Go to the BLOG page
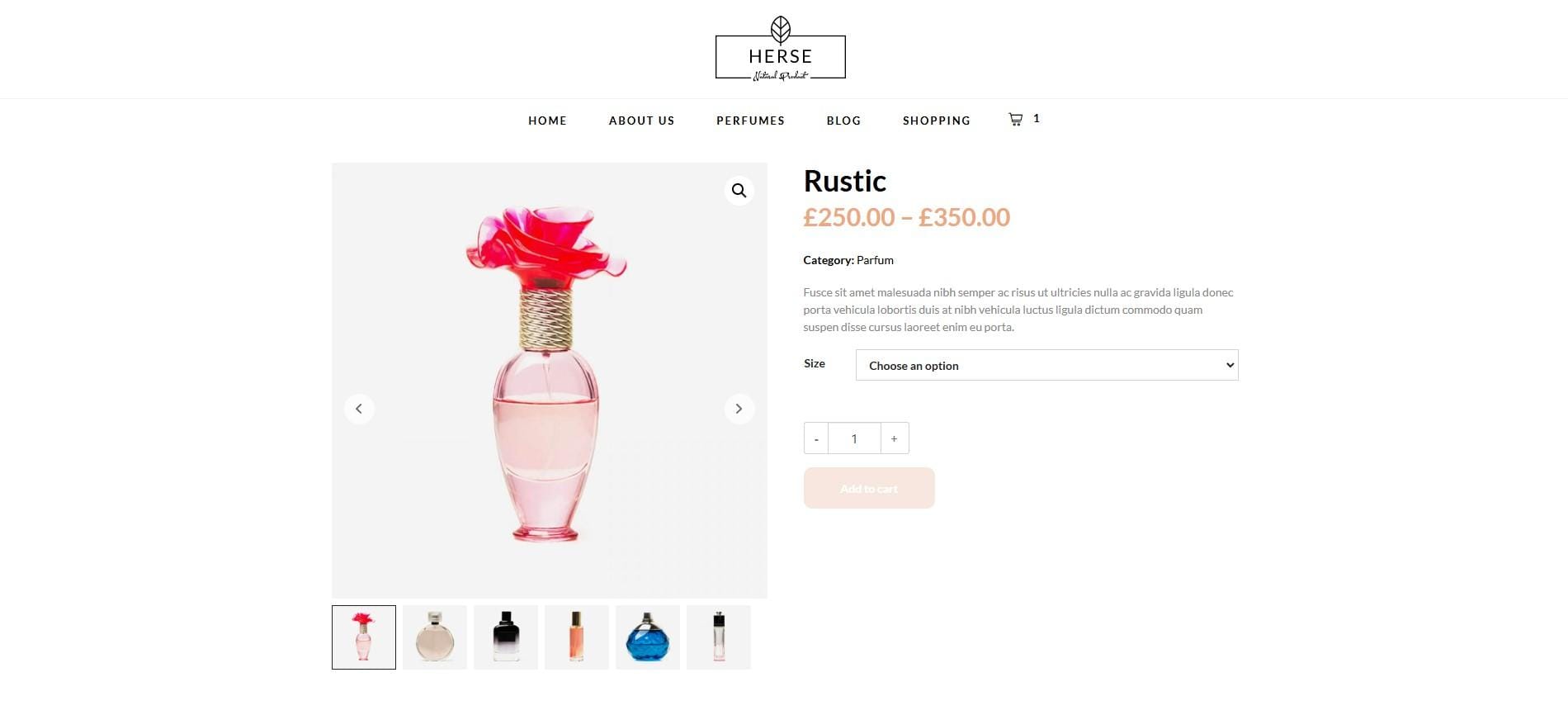The height and width of the screenshot is (715, 1568). point(844,121)
